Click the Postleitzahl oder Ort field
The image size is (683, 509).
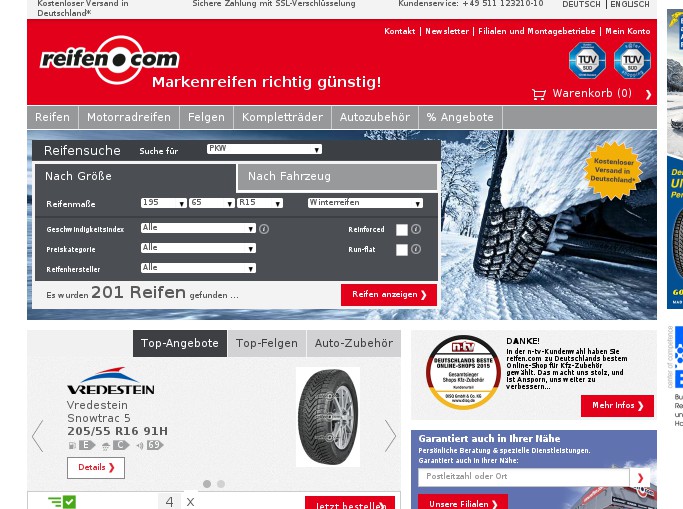[x=524, y=477]
